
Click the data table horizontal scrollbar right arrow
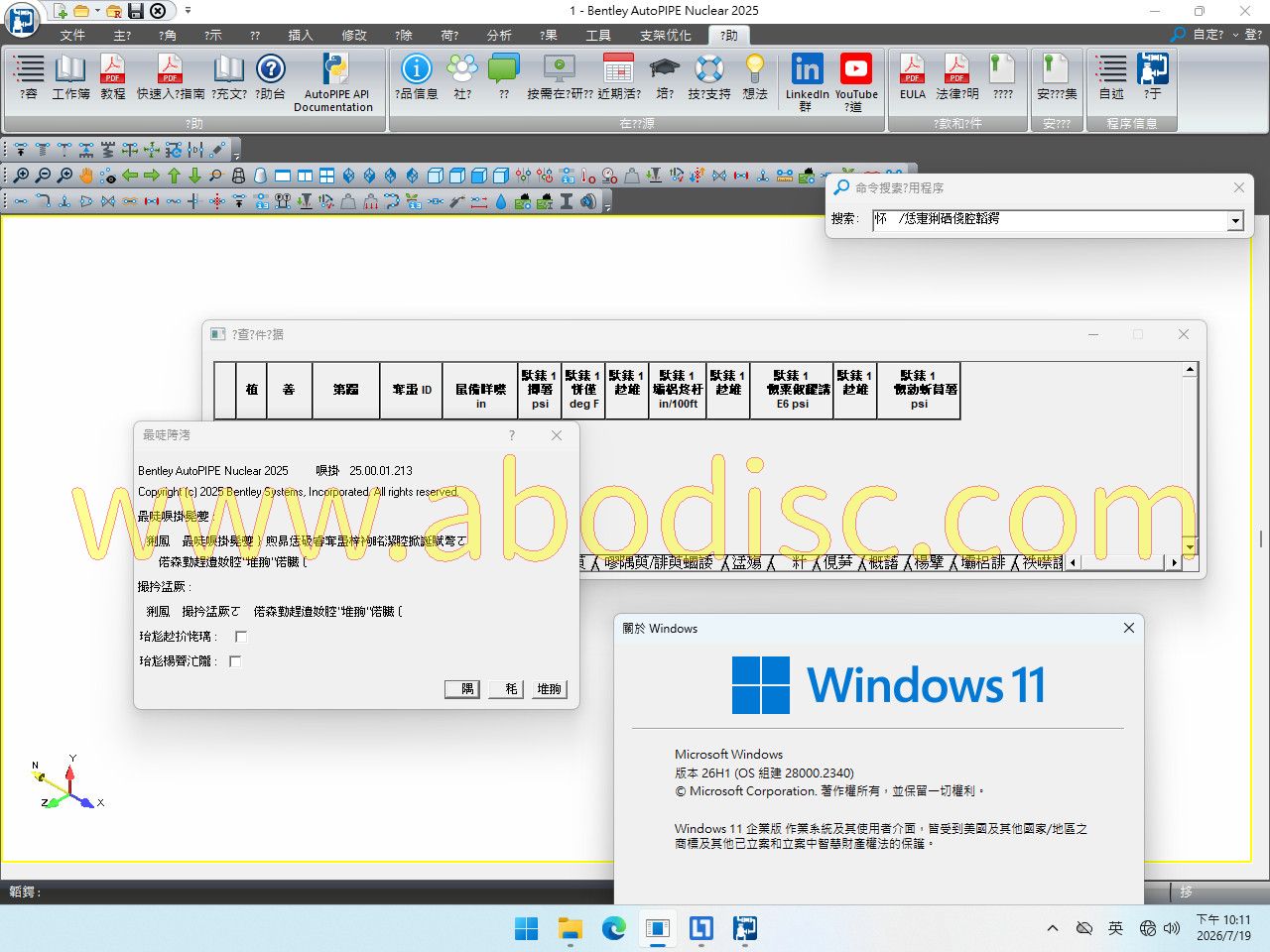(x=1174, y=562)
